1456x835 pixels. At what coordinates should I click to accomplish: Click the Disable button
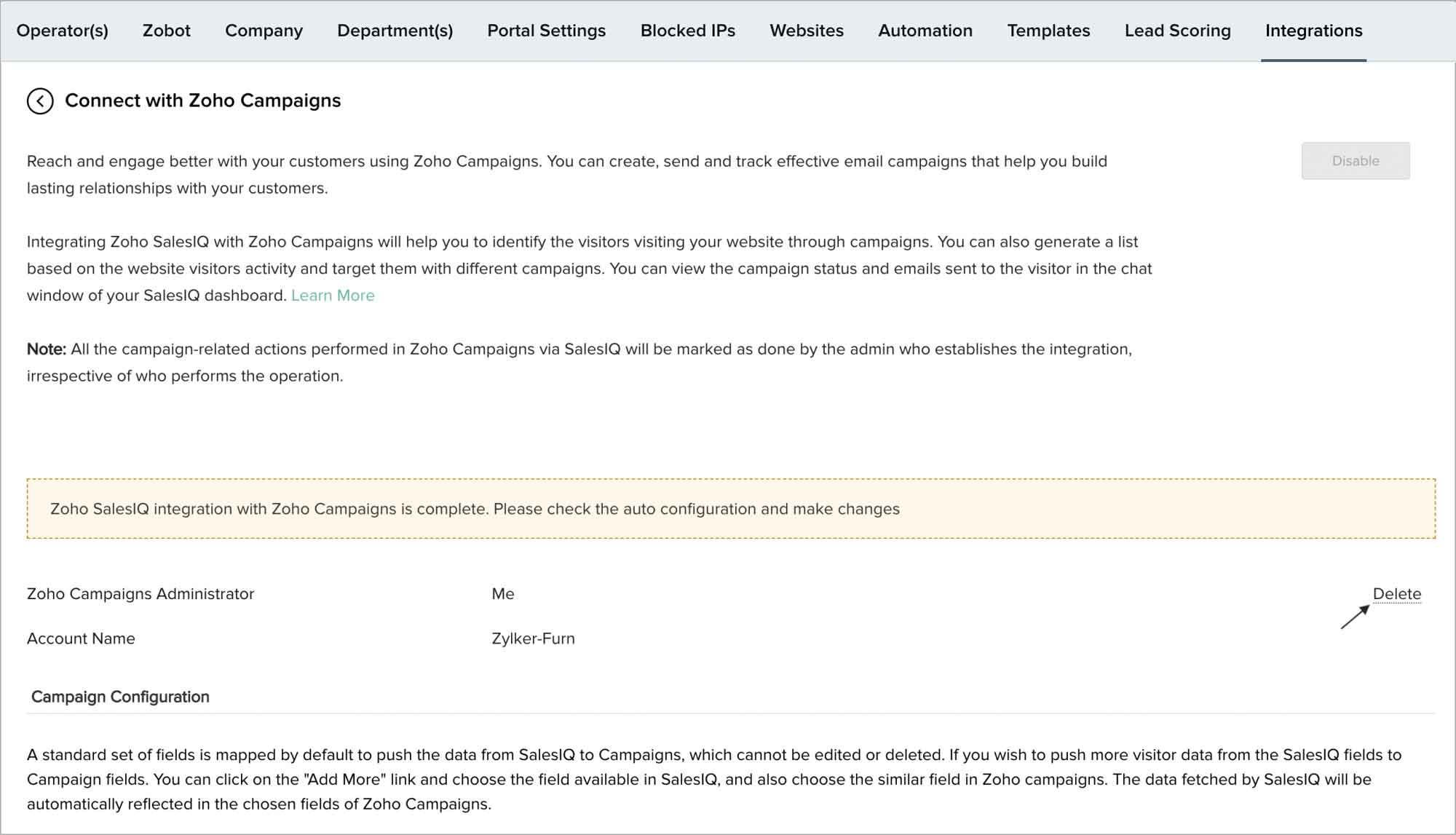tap(1356, 161)
